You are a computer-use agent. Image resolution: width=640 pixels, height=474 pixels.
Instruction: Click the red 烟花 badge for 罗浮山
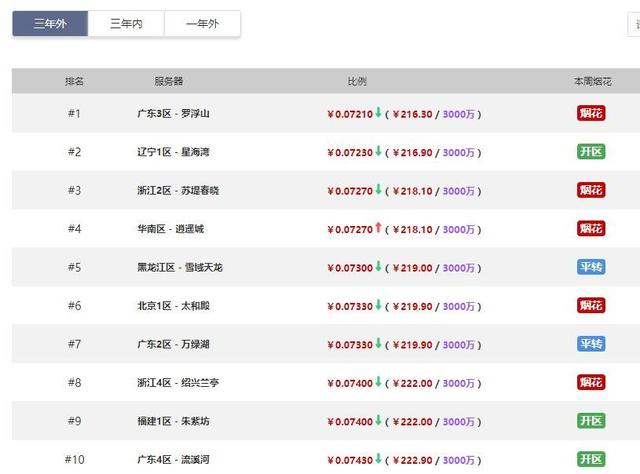(591, 113)
